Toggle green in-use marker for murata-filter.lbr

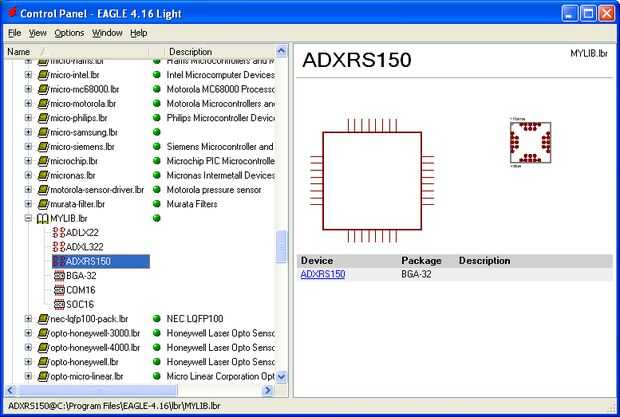pyautogui.click(x=157, y=204)
